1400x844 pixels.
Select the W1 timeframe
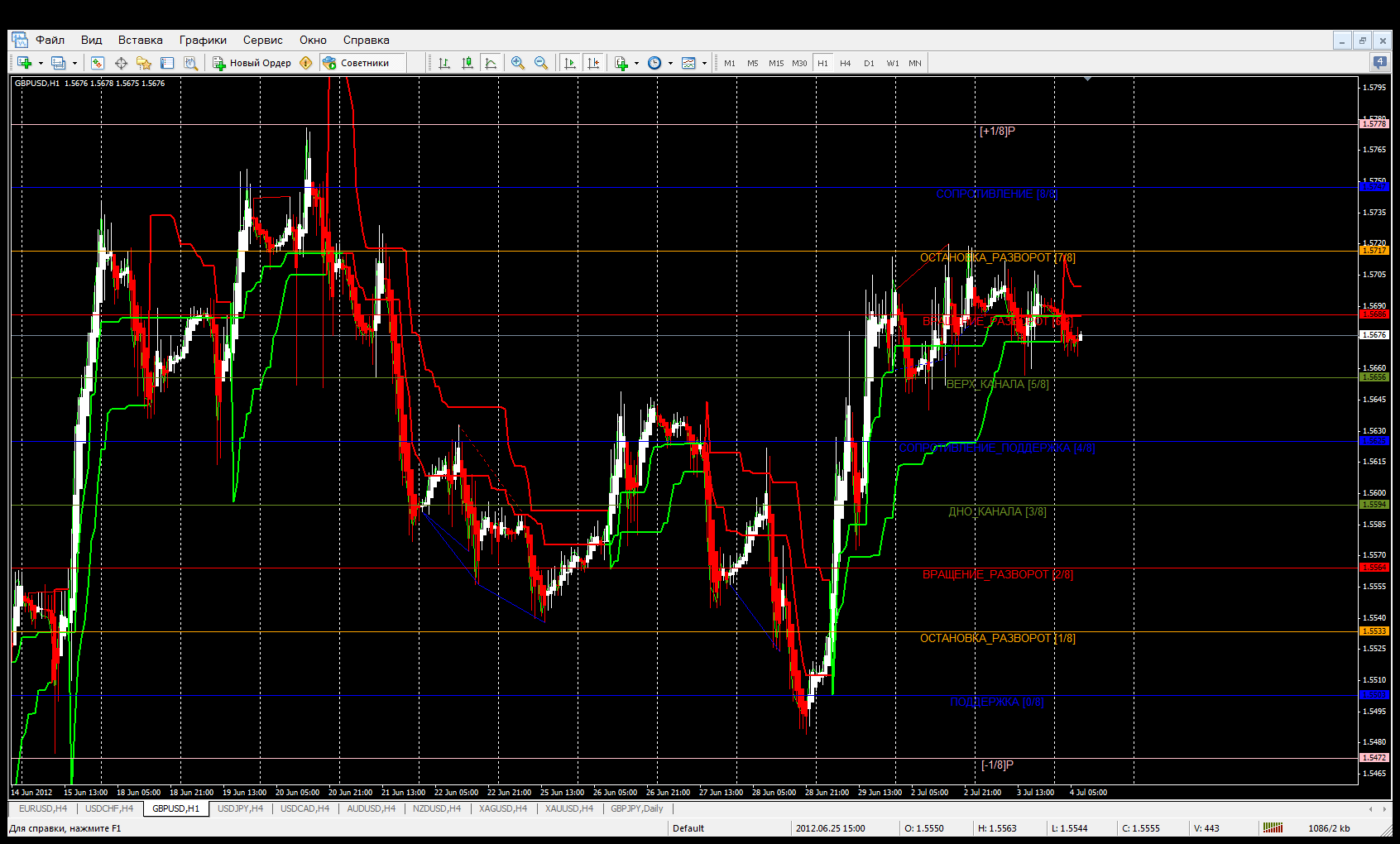click(x=893, y=63)
